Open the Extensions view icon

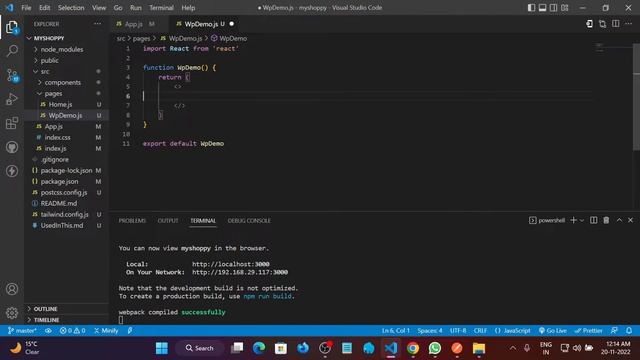click(x=12, y=123)
